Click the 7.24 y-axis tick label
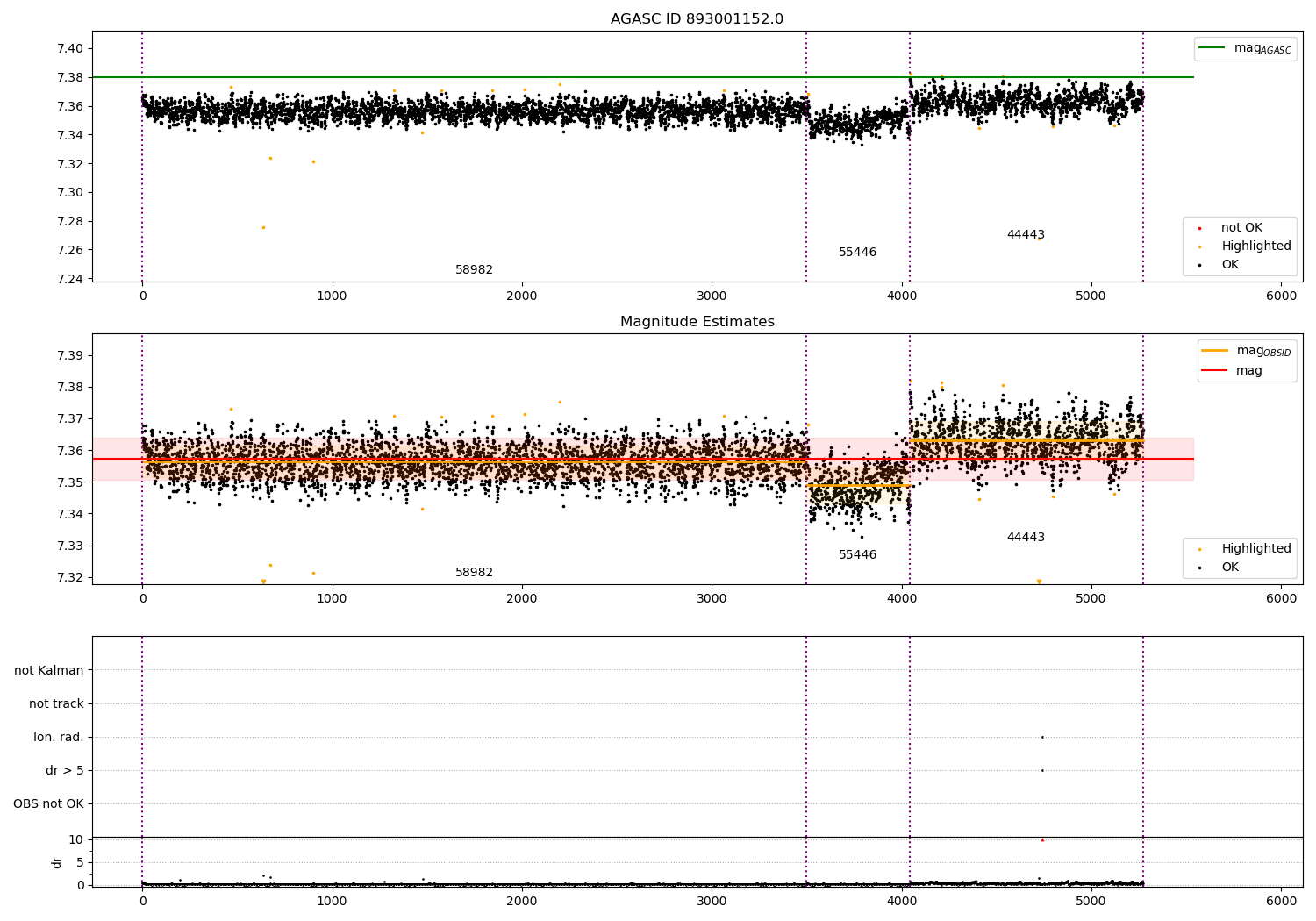 [x=71, y=279]
